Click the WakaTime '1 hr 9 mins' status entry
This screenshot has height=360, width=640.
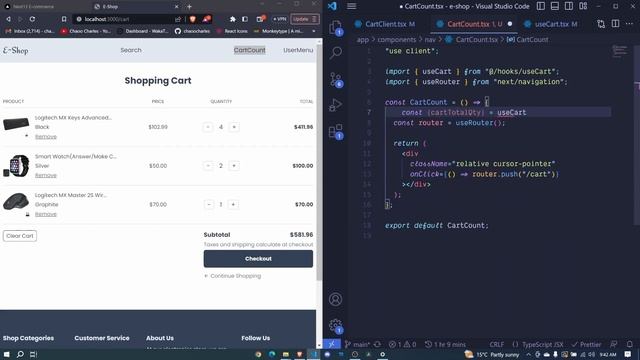(x=445, y=344)
